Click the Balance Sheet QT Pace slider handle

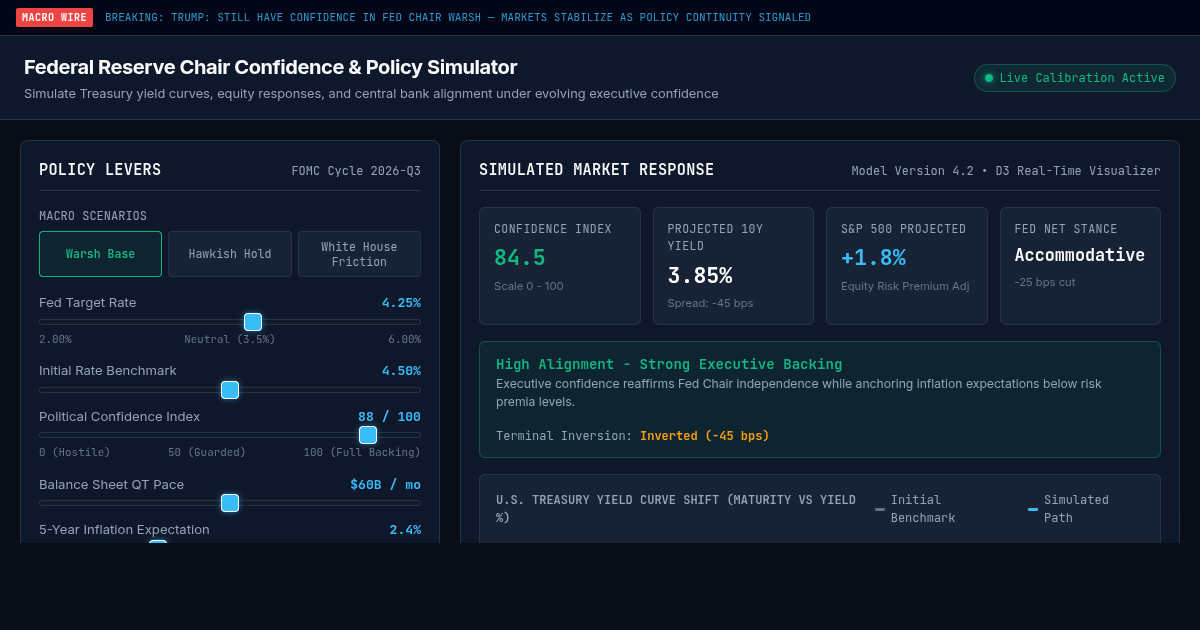[230, 503]
